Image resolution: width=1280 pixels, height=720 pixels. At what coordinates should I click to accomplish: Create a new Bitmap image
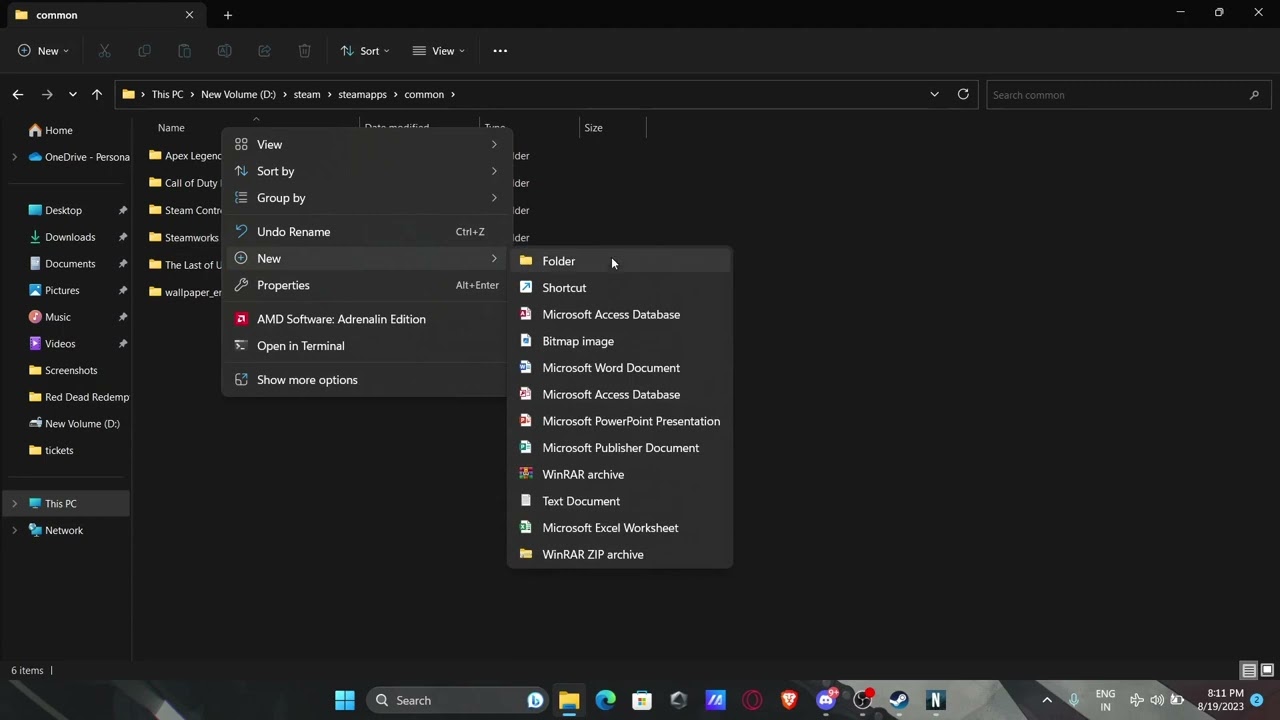tap(620, 341)
